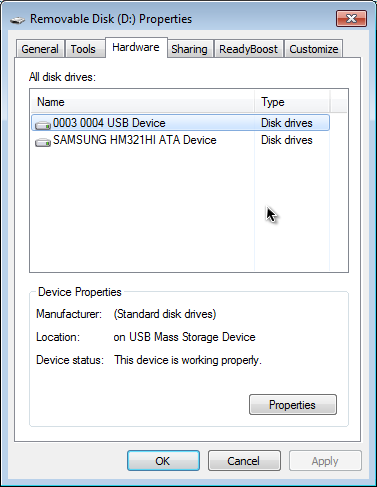The image size is (377, 487).
Task: Open device Properties button
Action: (293, 405)
